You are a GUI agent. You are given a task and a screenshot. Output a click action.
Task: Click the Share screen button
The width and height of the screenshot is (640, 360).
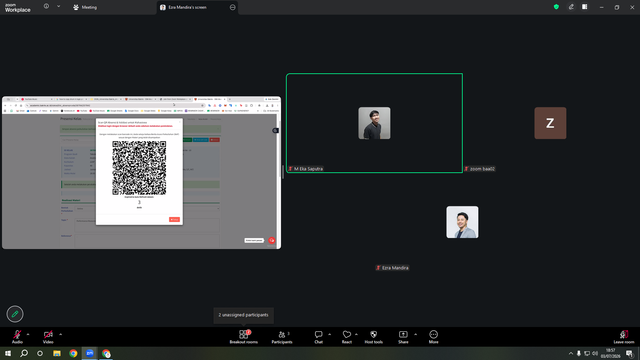click(x=403, y=337)
